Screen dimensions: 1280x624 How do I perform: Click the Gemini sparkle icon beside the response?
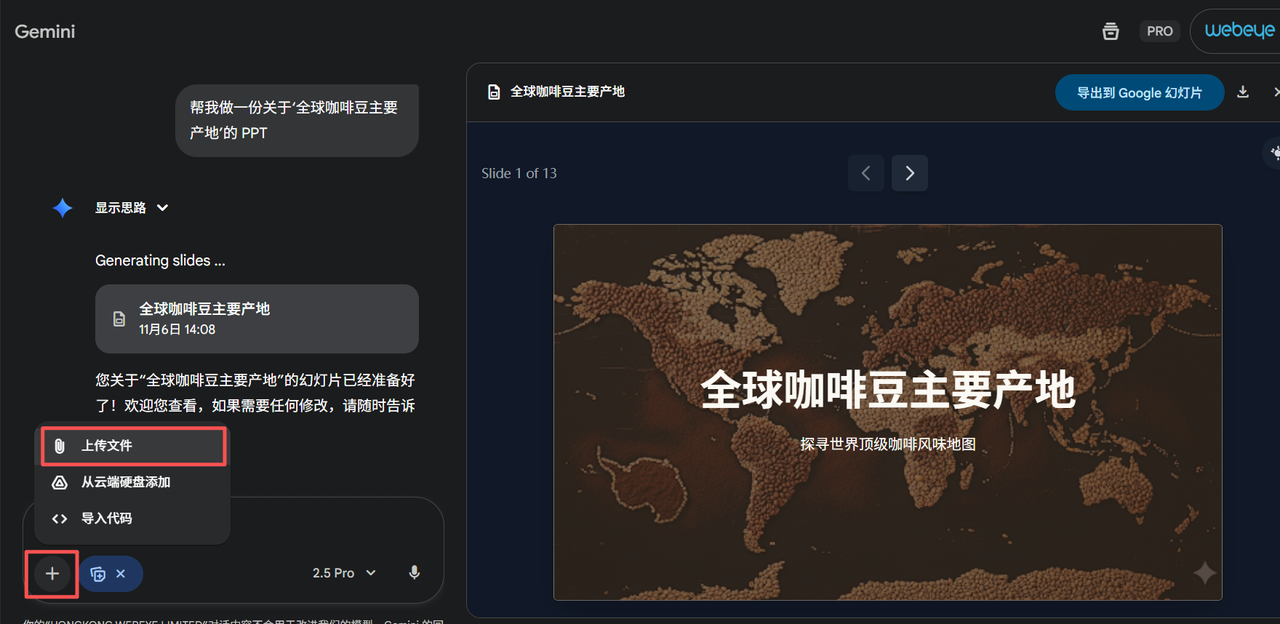point(62,208)
